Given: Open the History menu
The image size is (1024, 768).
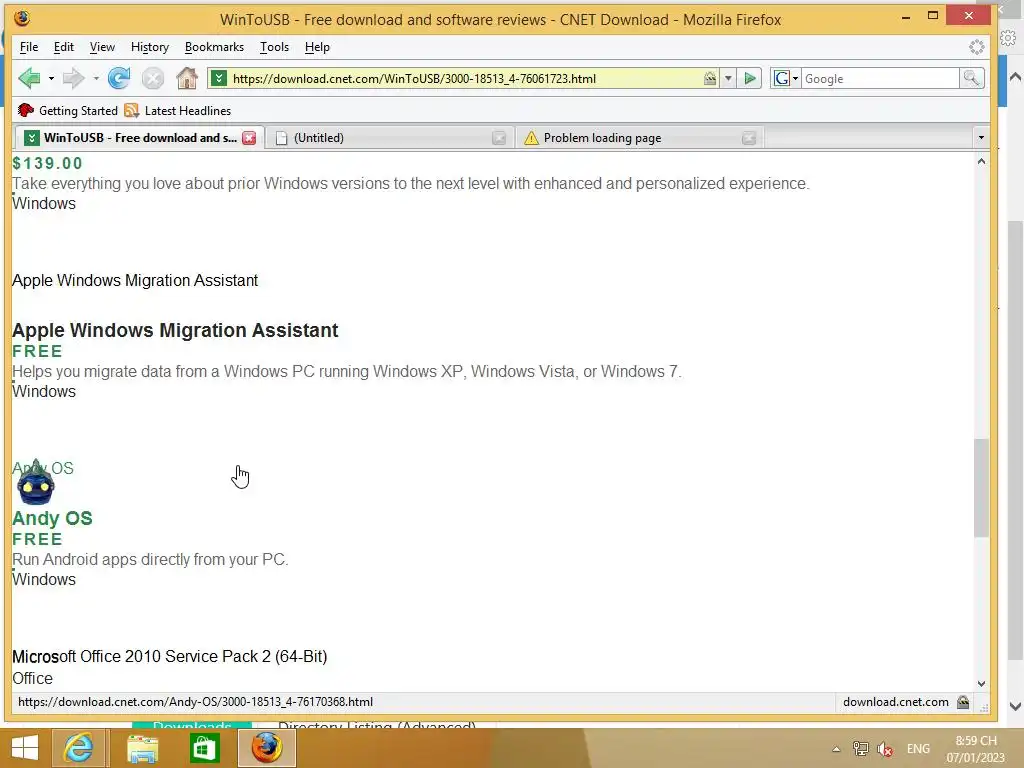Looking at the screenshot, I should tap(150, 47).
